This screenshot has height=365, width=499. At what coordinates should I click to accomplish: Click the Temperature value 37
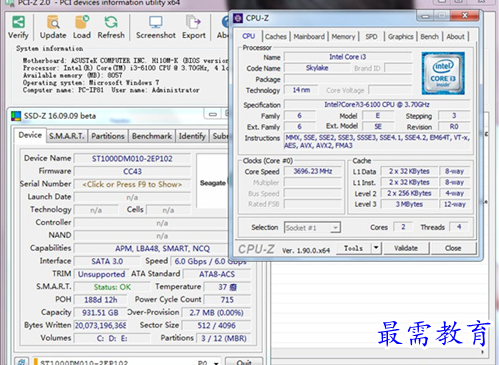(x=227, y=287)
